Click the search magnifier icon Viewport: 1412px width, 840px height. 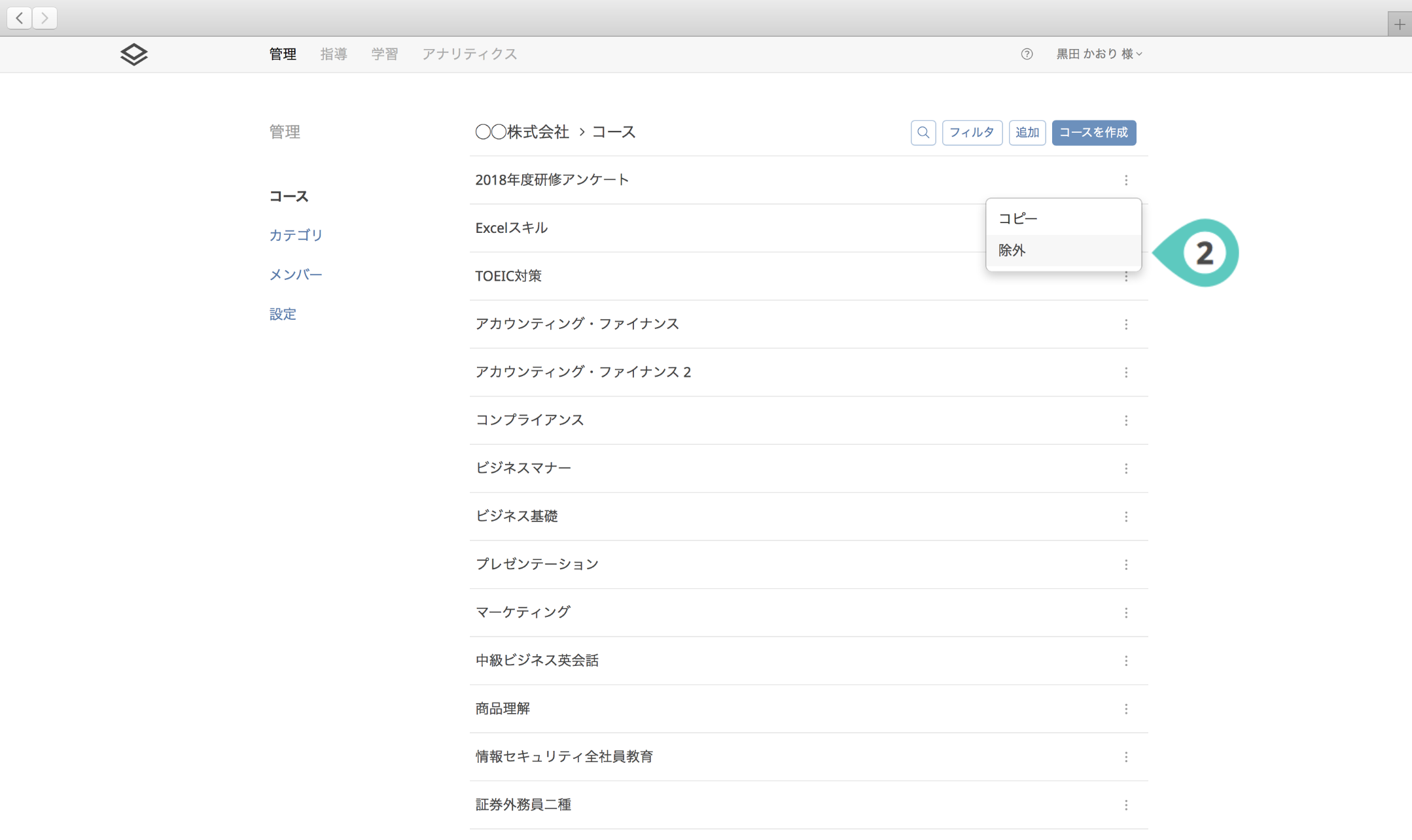pos(923,133)
